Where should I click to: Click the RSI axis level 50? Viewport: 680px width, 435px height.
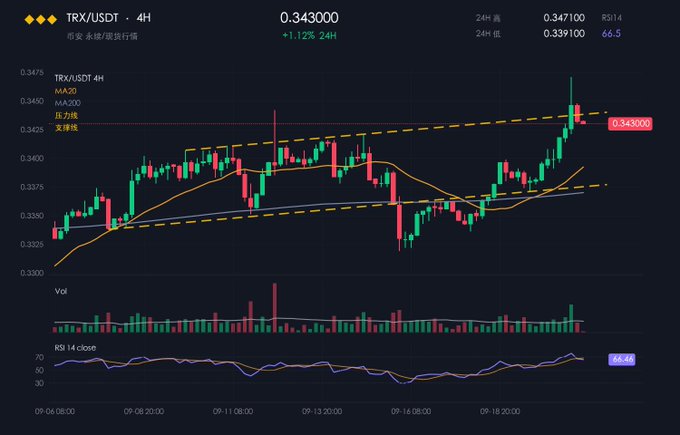click(39, 370)
